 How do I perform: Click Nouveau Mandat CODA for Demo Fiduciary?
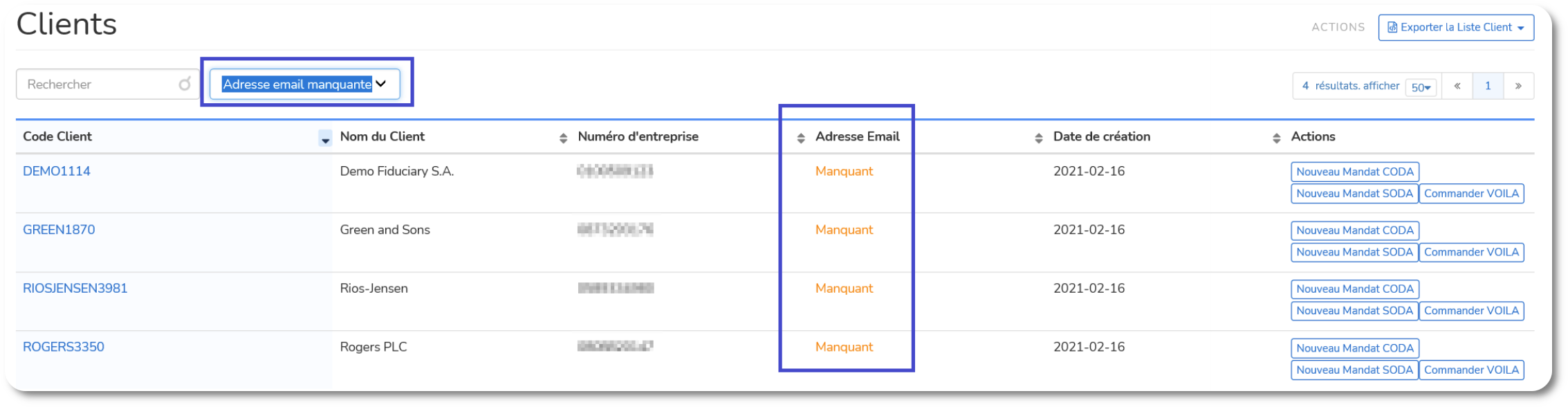coord(1355,172)
